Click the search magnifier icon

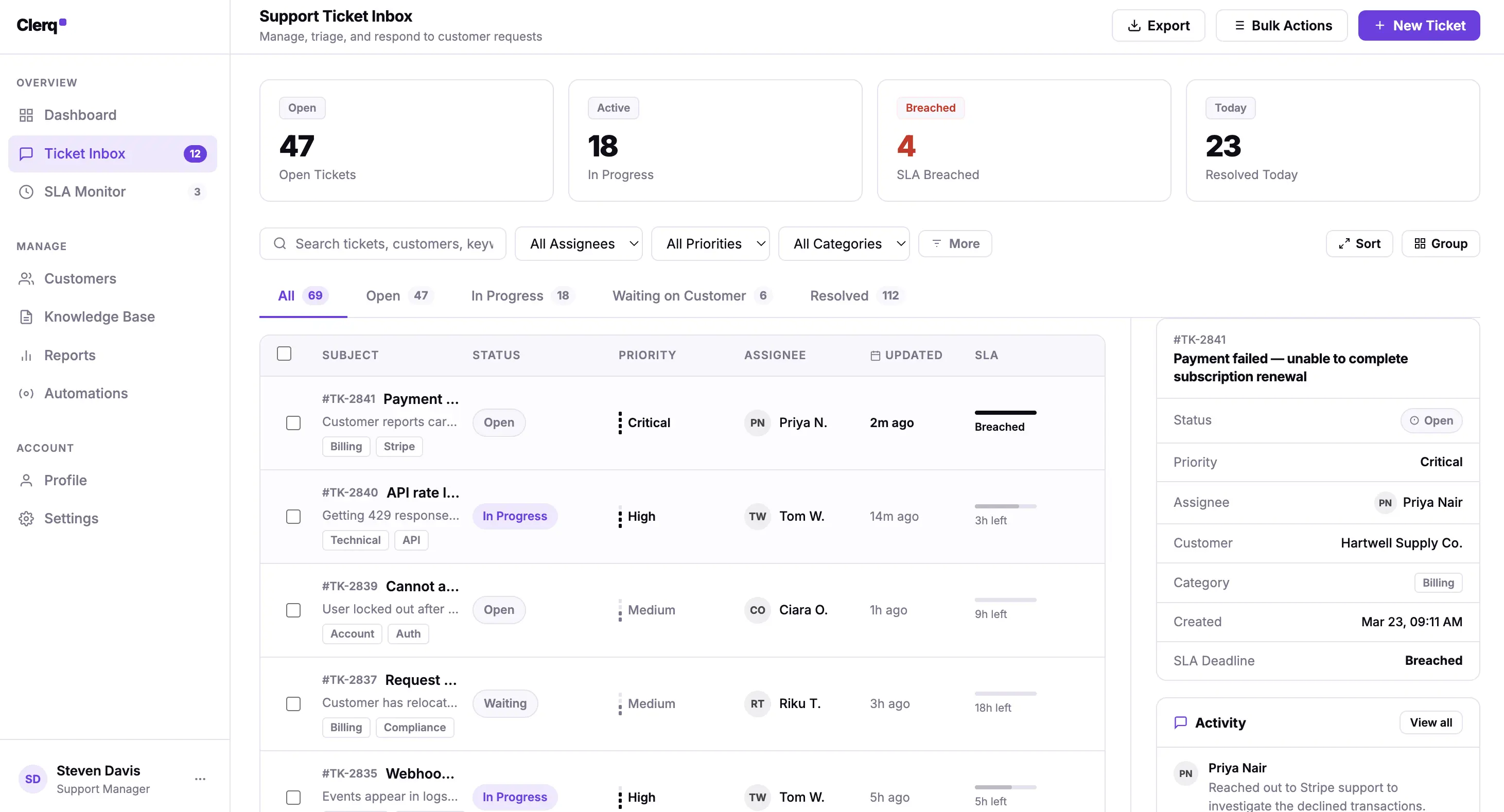pyautogui.click(x=280, y=243)
